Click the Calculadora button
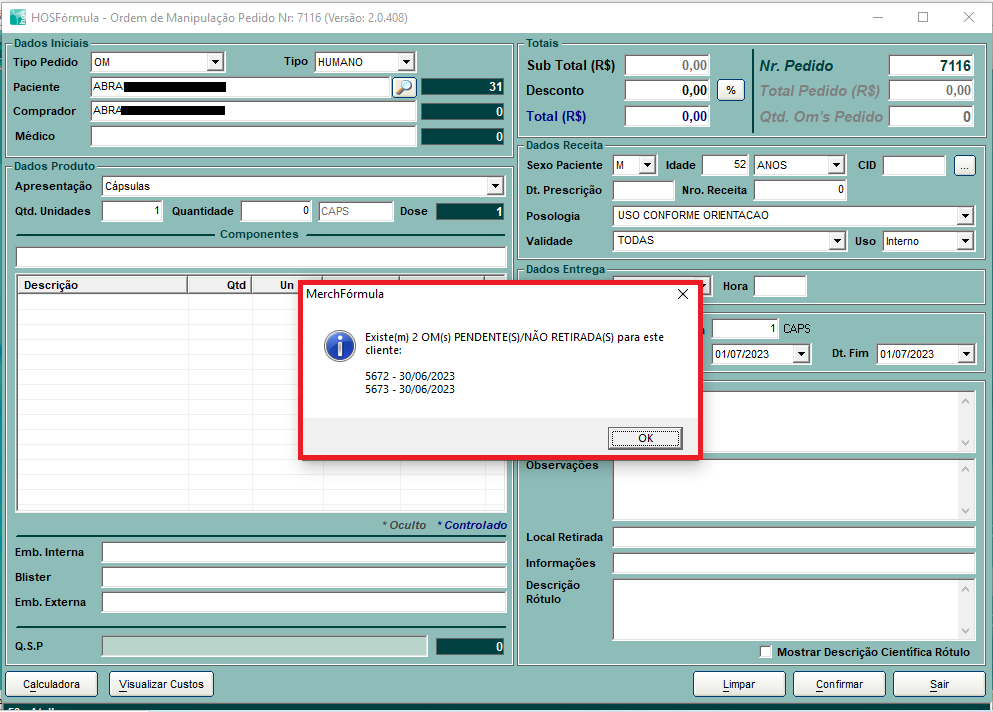 pos(52,684)
